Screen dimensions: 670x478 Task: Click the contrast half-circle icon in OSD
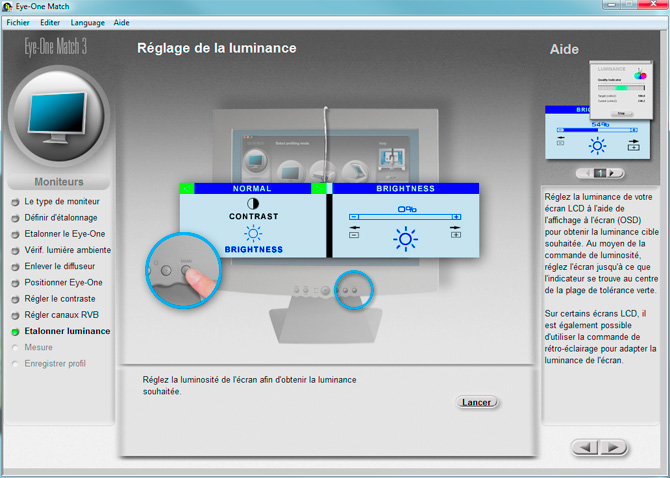(253, 204)
